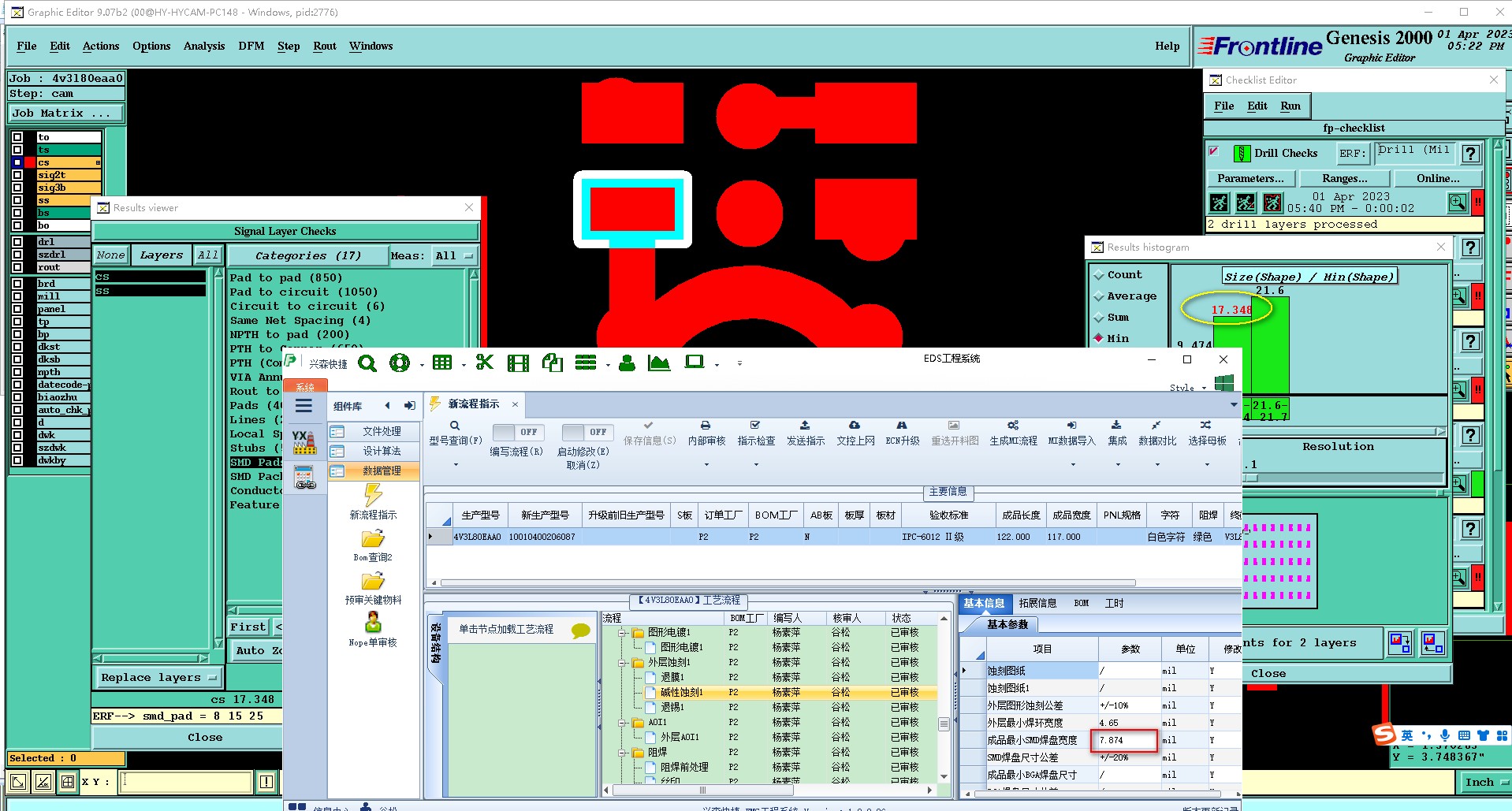The height and width of the screenshot is (811, 1512).
Task: Click ECN升级 icon in ribbon
Action: (x=902, y=426)
